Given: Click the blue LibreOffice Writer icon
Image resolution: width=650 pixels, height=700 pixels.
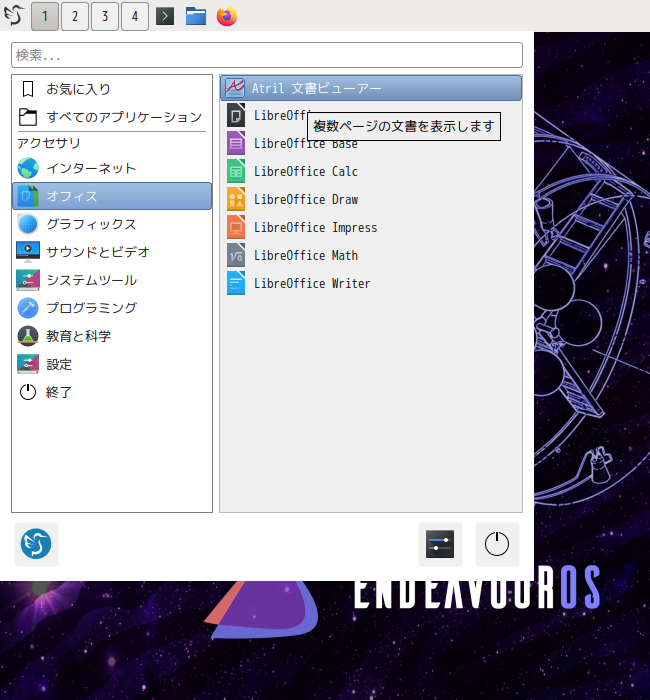Looking at the screenshot, I should tap(236, 283).
